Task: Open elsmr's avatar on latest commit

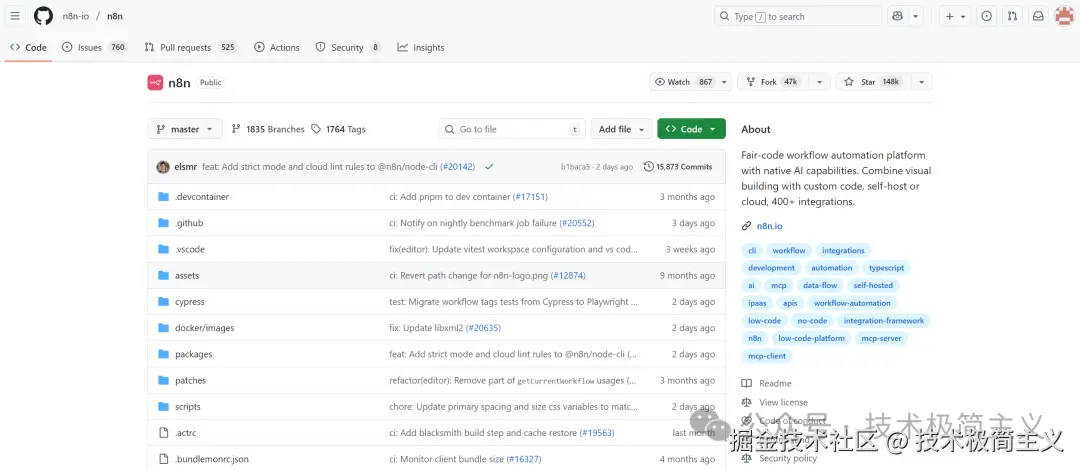Action: (163, 167)
